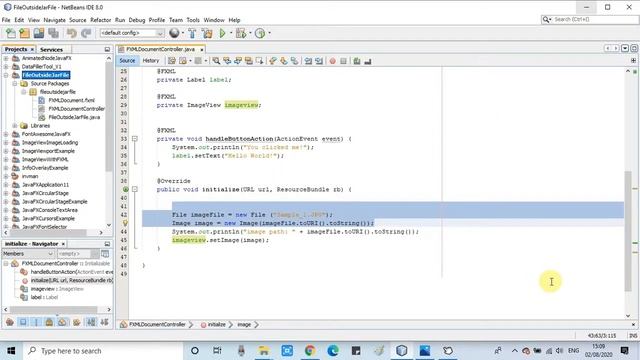The height and width of the screenshot is (360, 640).
Task: Switch to the Source view
Action: [127, 61]
